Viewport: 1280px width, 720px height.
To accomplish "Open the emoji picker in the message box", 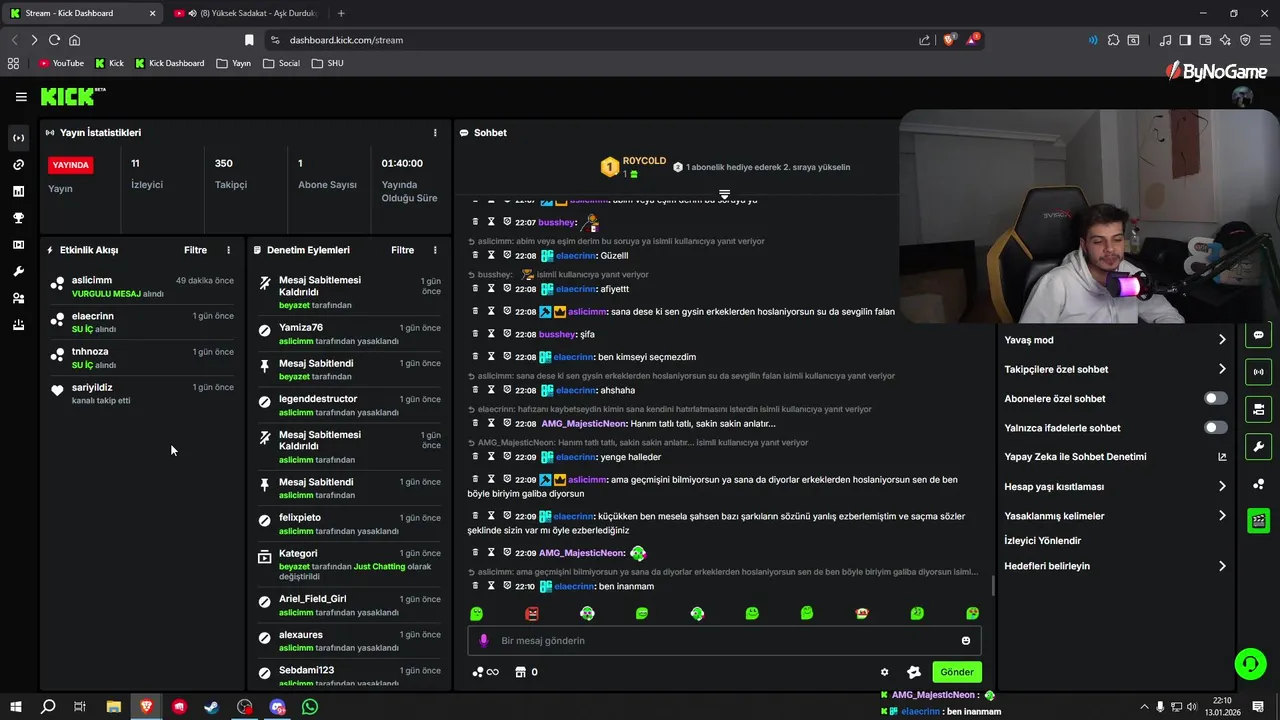I will point(966,641).
